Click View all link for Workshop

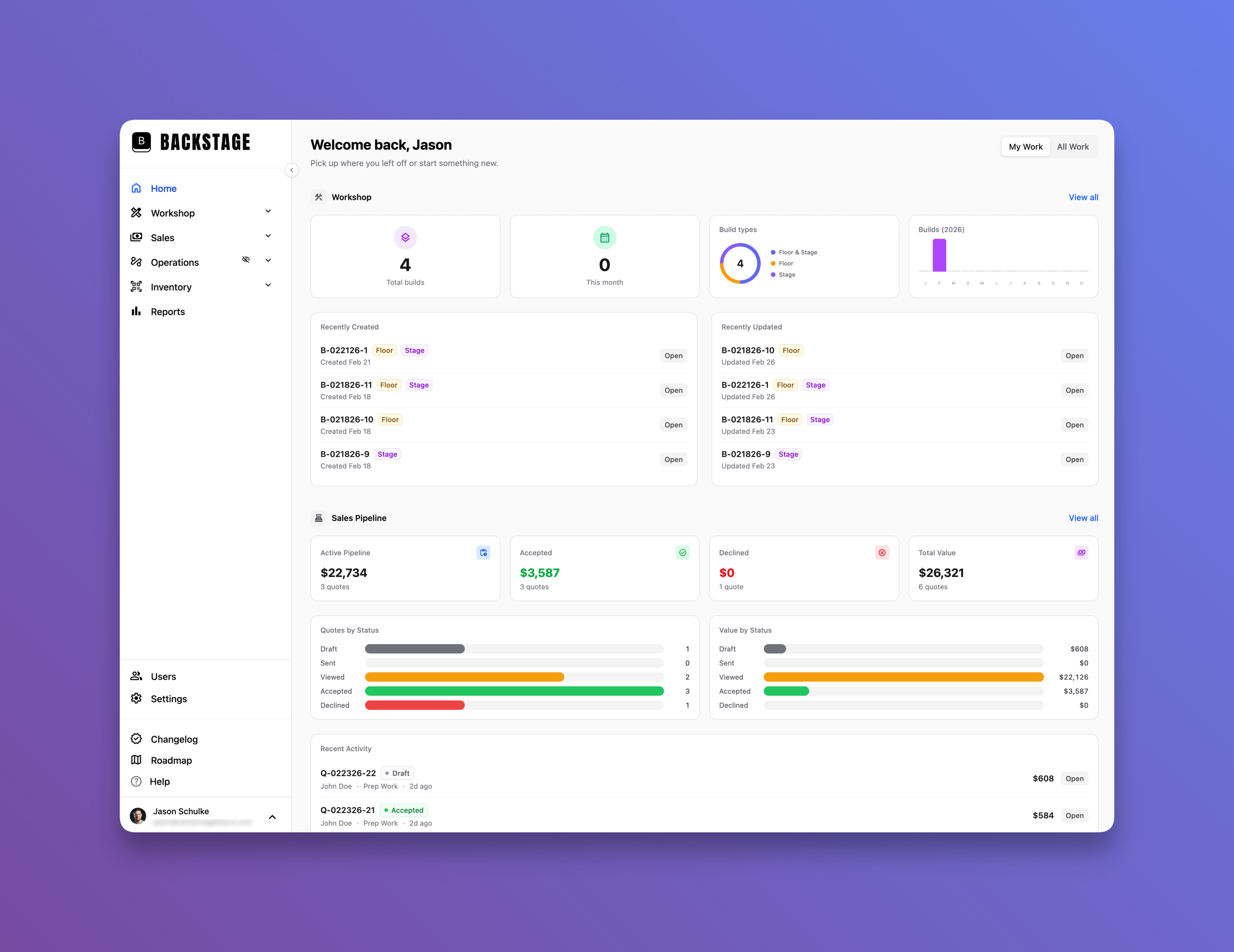click(x=1083, y=197)
